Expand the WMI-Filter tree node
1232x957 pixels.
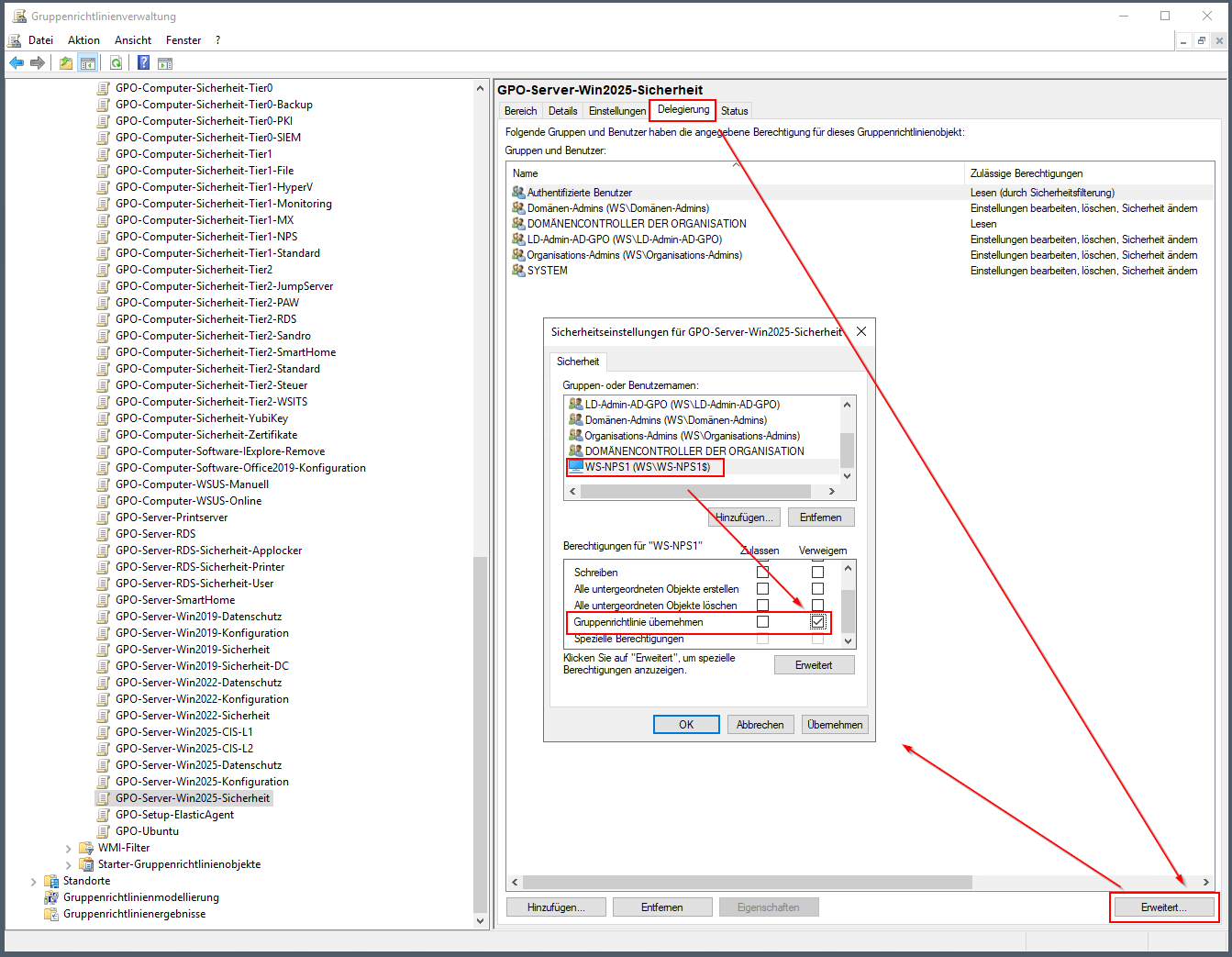click(x=68, y=849)
